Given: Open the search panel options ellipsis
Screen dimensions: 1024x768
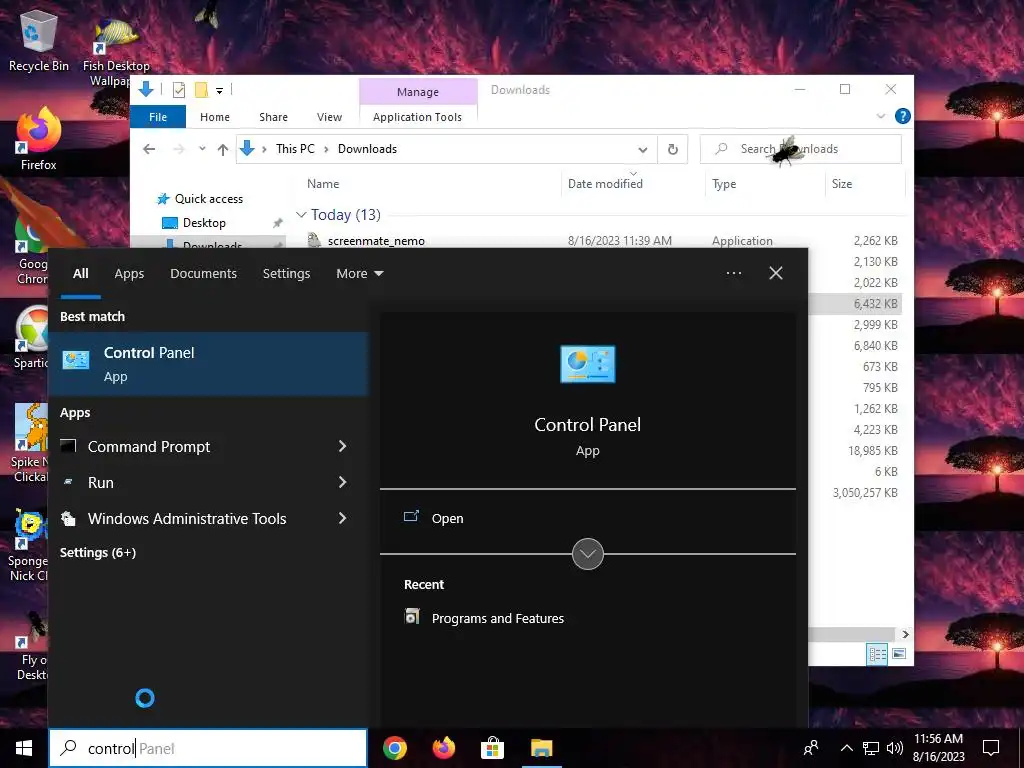Looking at the screenshot, I should pyautogui.click(x=733, y=273).
